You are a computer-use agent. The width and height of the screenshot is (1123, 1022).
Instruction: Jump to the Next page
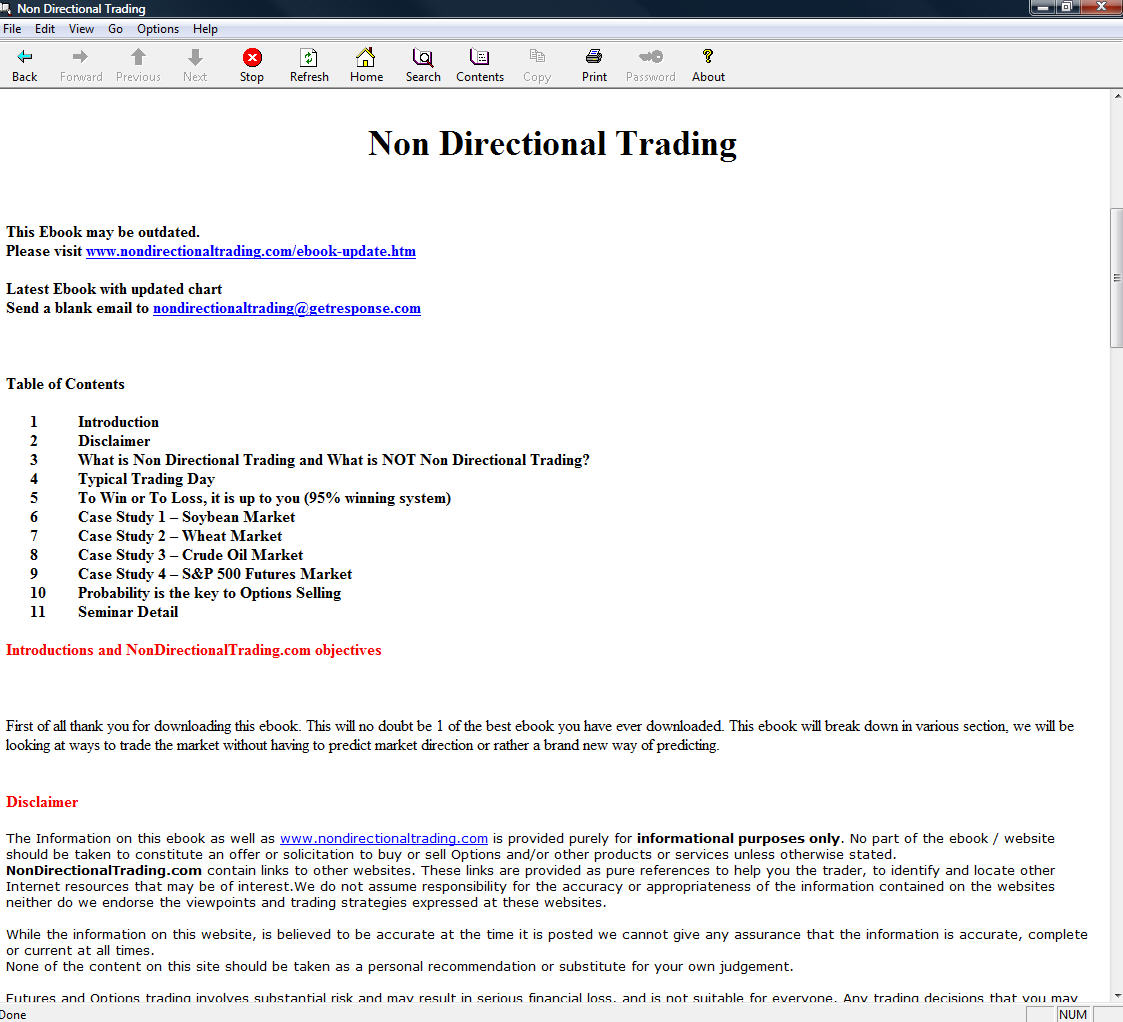195,65
